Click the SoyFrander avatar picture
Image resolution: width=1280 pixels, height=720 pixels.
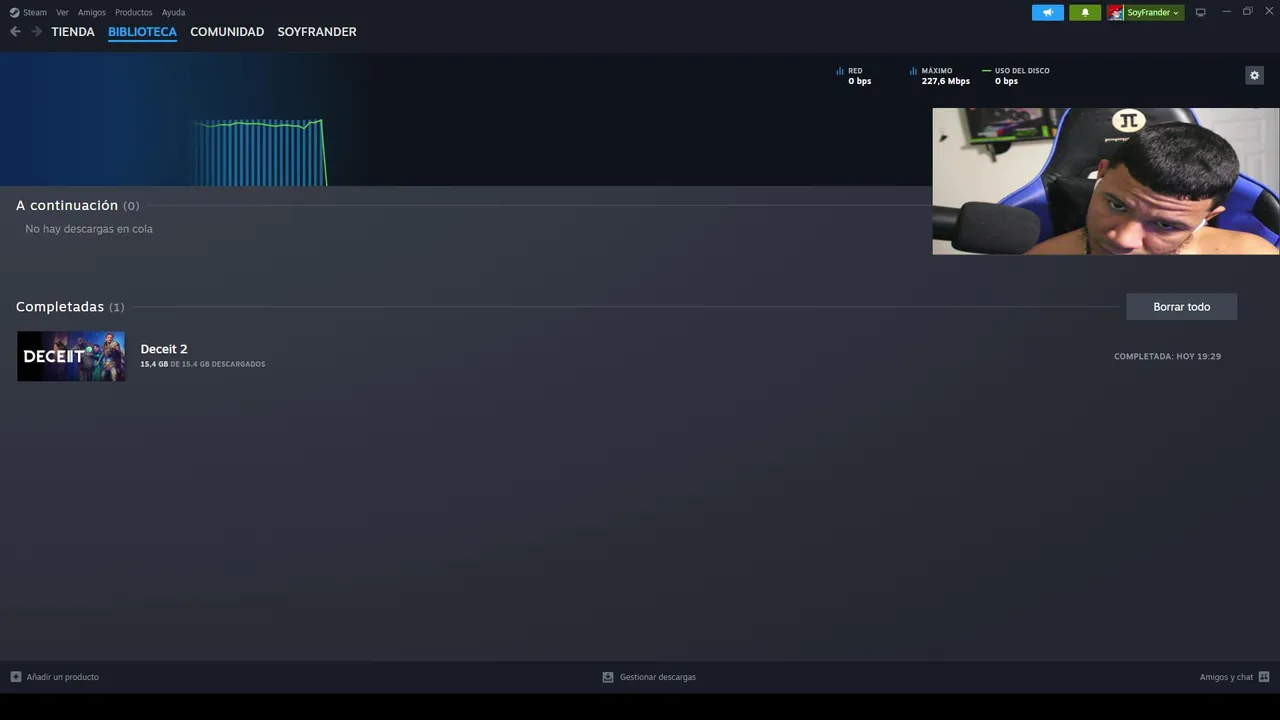[x=1115, y=12]
